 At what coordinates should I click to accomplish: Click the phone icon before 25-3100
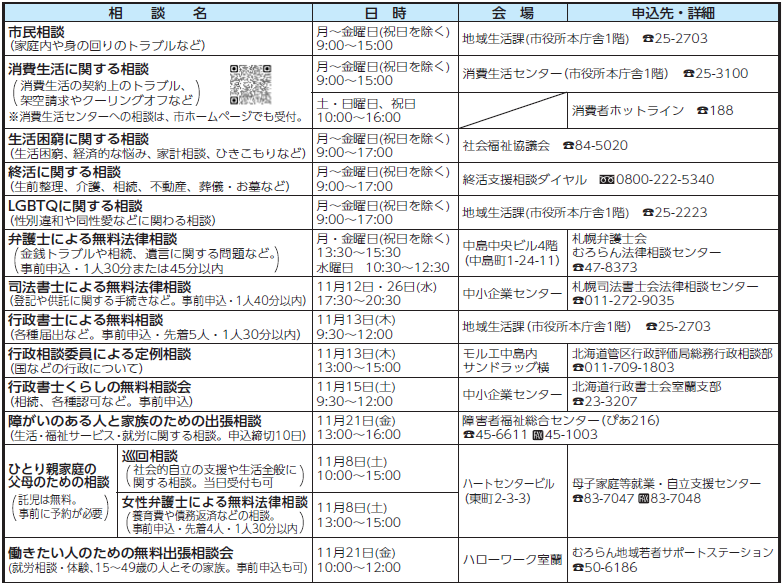[x=689, y=74]
